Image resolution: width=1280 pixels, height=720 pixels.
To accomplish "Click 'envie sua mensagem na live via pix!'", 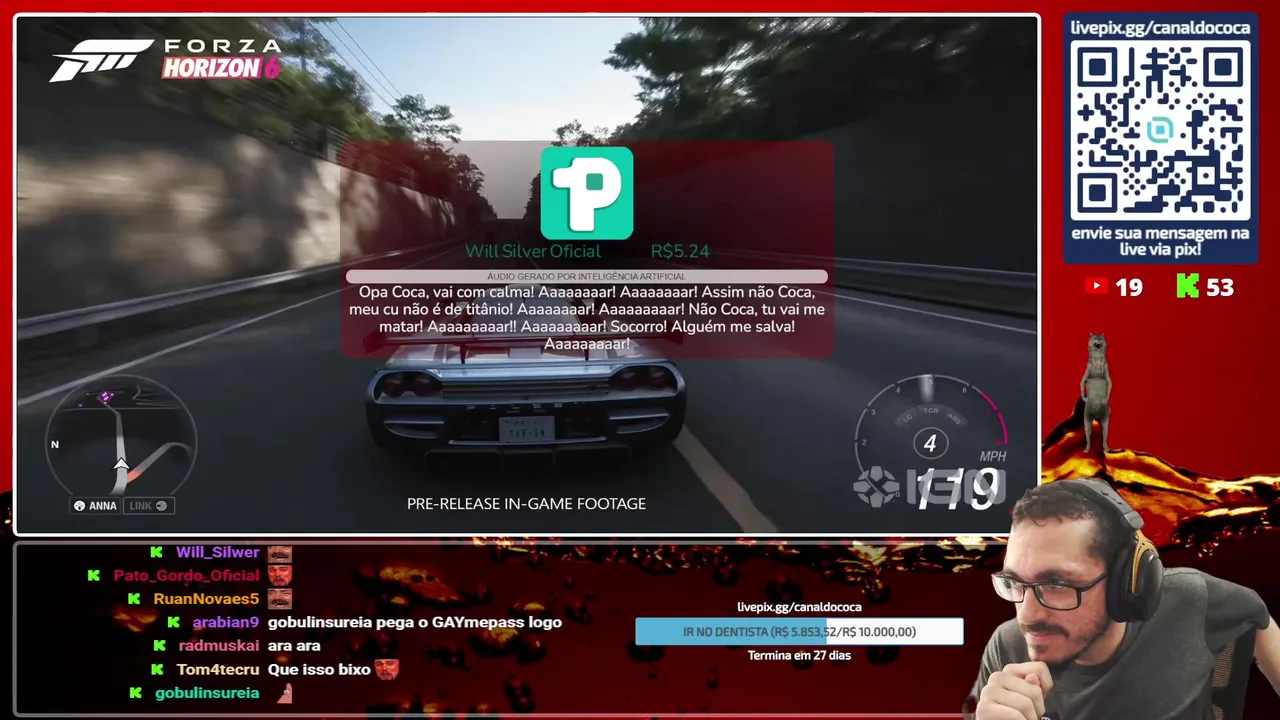I will [1160, 241].
